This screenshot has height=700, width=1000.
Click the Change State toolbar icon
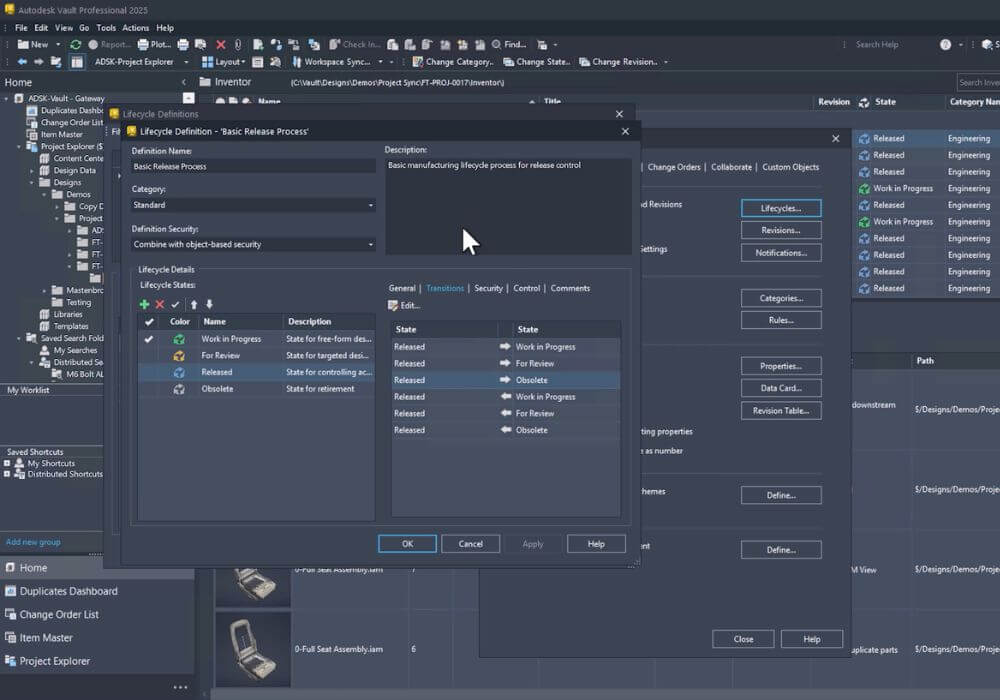pos(509,62)
